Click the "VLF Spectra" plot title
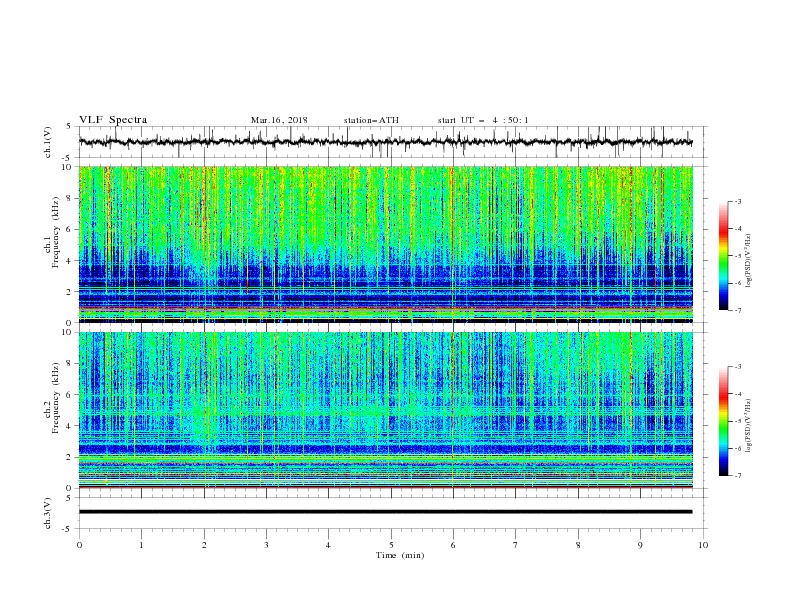This screenshot has height=612, width=792. point(113,120)
